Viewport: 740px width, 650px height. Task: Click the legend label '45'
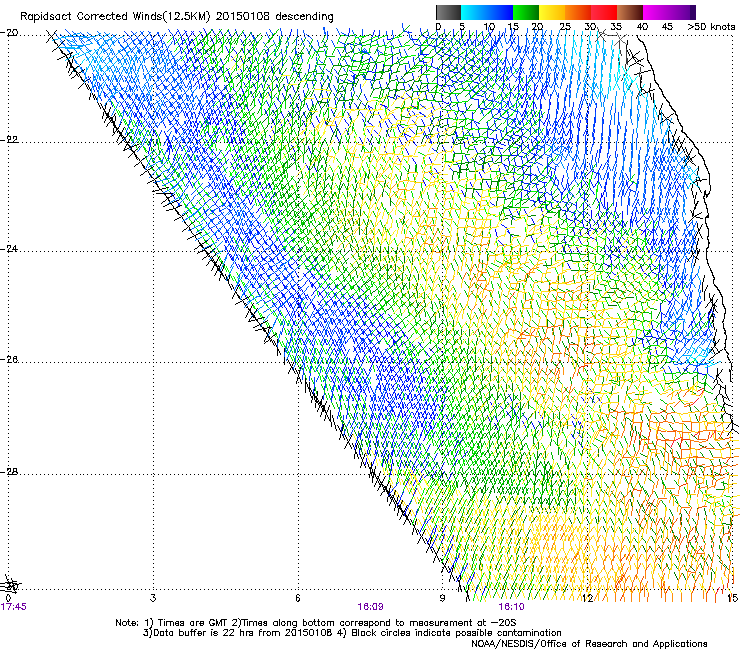tap(667, 27)
